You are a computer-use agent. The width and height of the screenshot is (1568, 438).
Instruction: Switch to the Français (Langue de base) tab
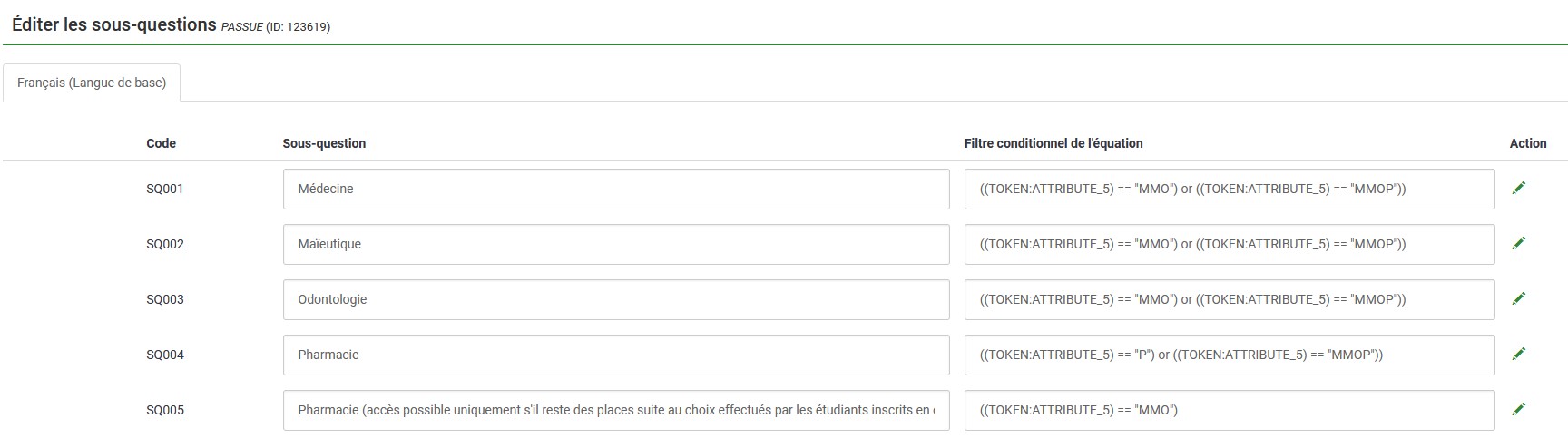click(x=92, y=83)
